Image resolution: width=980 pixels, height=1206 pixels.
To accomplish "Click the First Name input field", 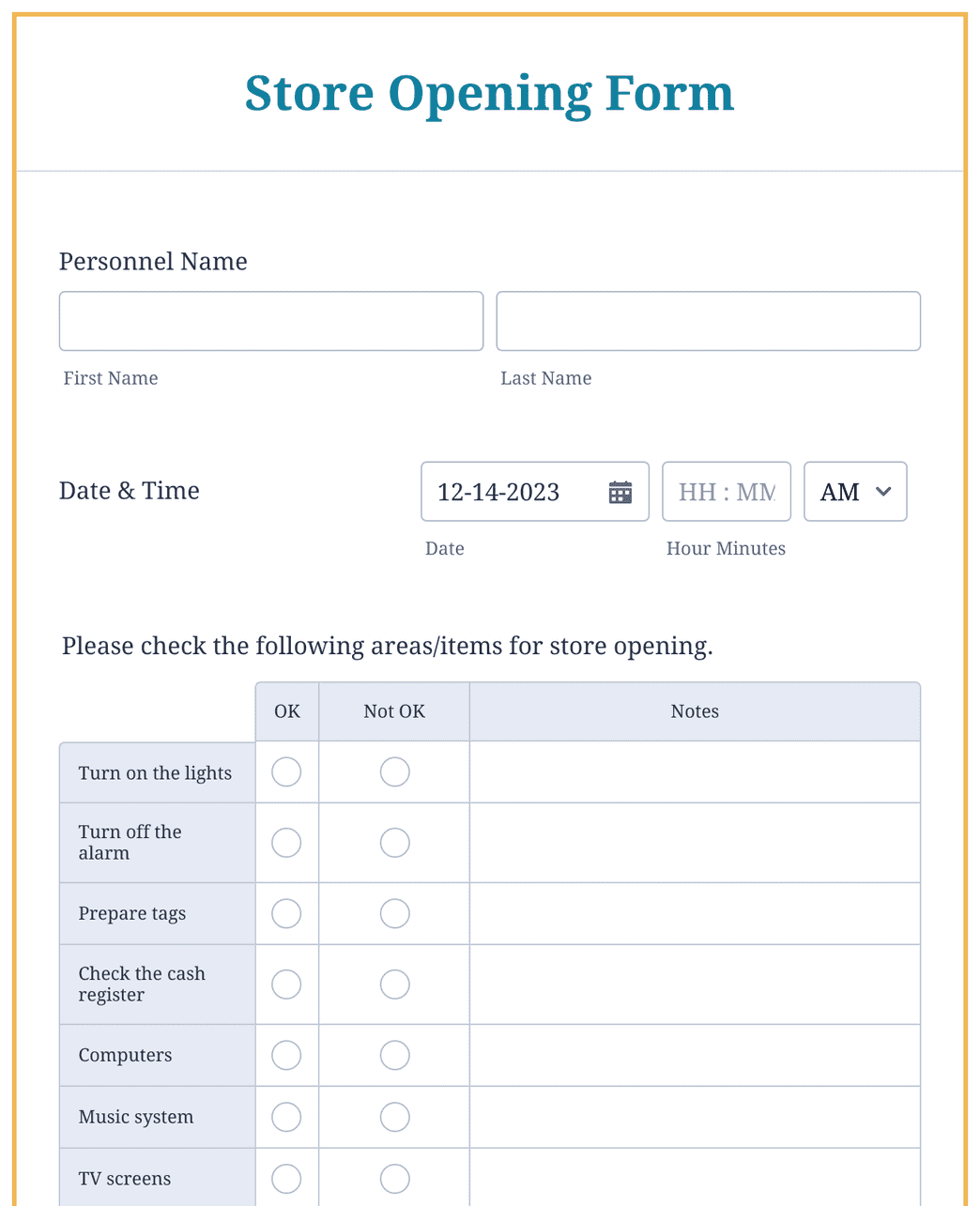I will pos(271,321).
